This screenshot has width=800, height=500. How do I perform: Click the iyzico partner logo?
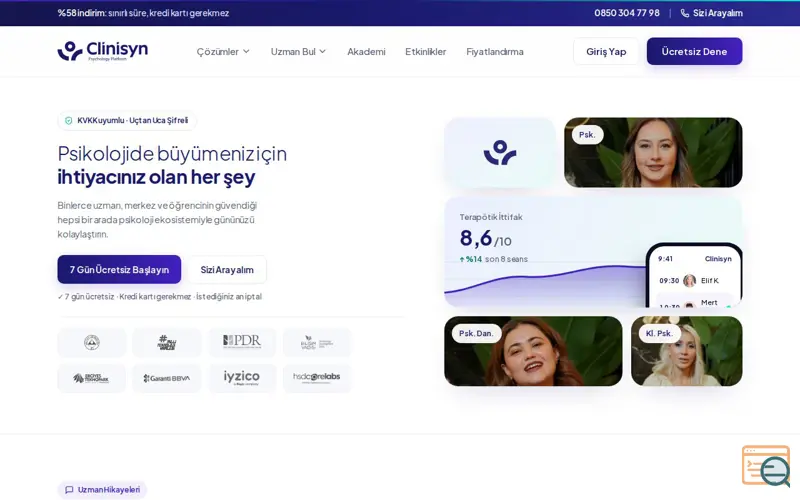(242, 378)
